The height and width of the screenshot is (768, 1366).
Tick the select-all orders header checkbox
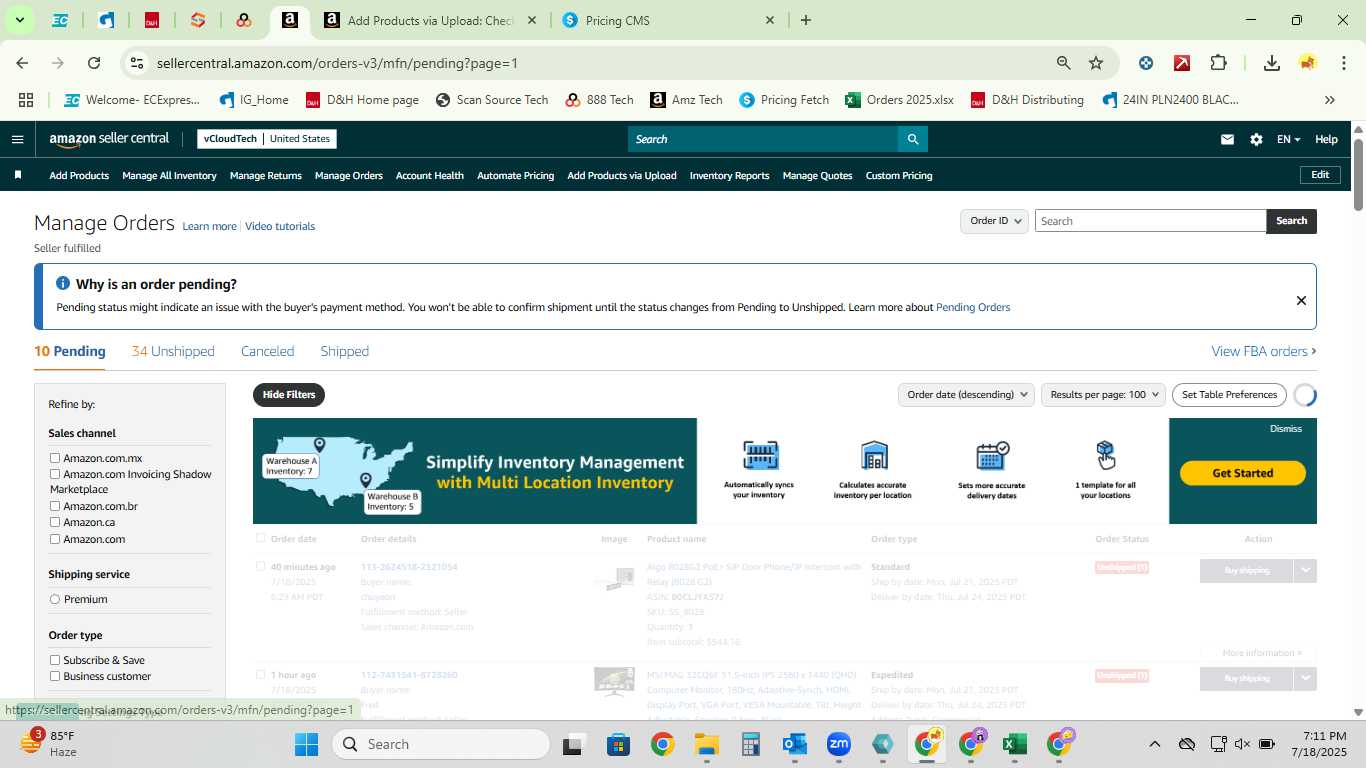tap(261, 538)
